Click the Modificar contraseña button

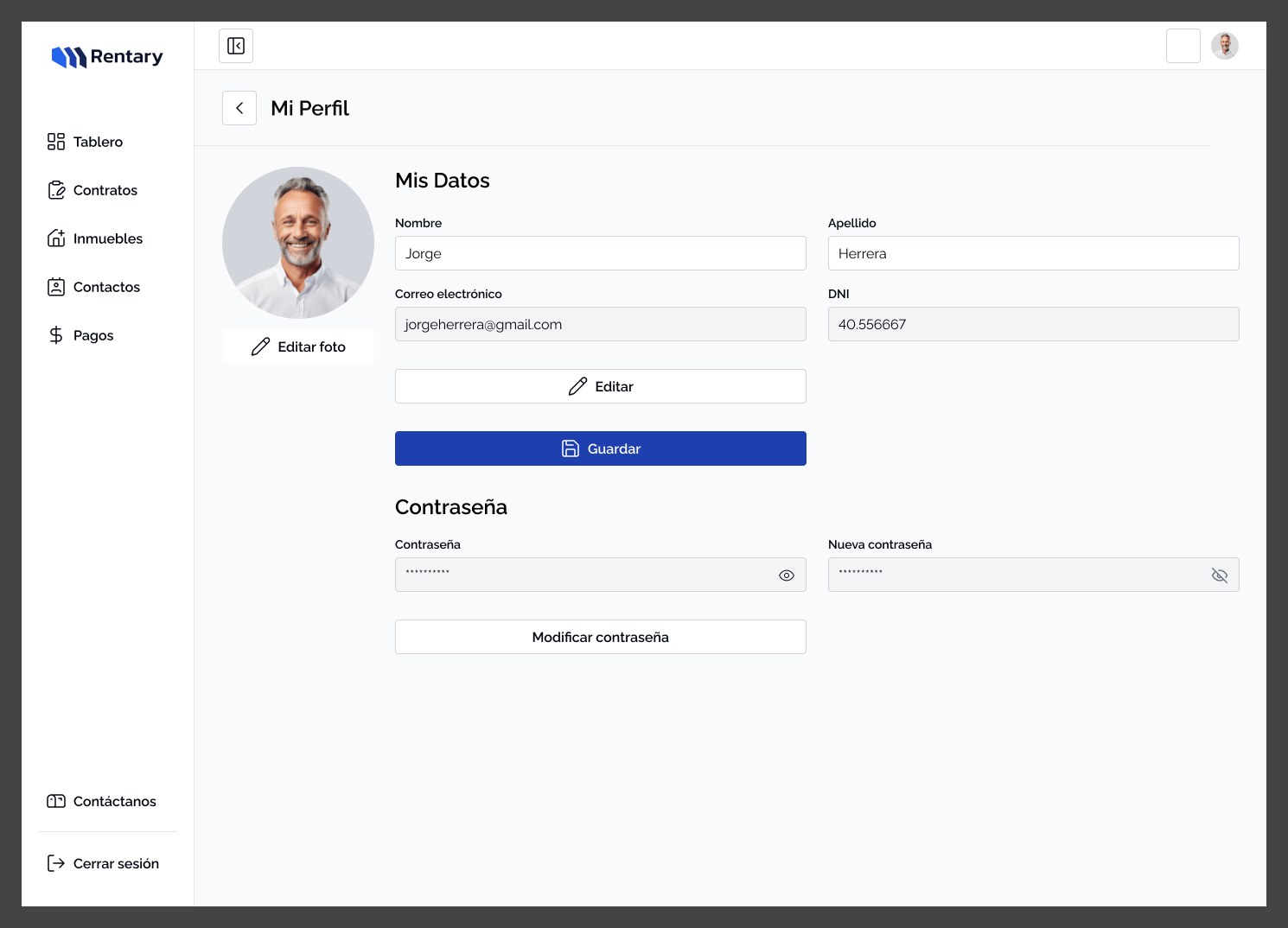coord(601,637)
